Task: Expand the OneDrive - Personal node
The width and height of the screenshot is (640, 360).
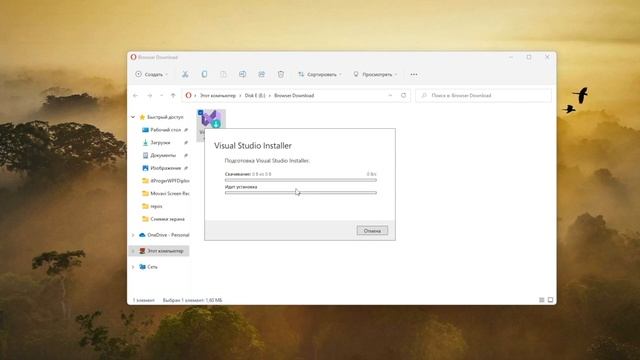Action: (133, 235)
